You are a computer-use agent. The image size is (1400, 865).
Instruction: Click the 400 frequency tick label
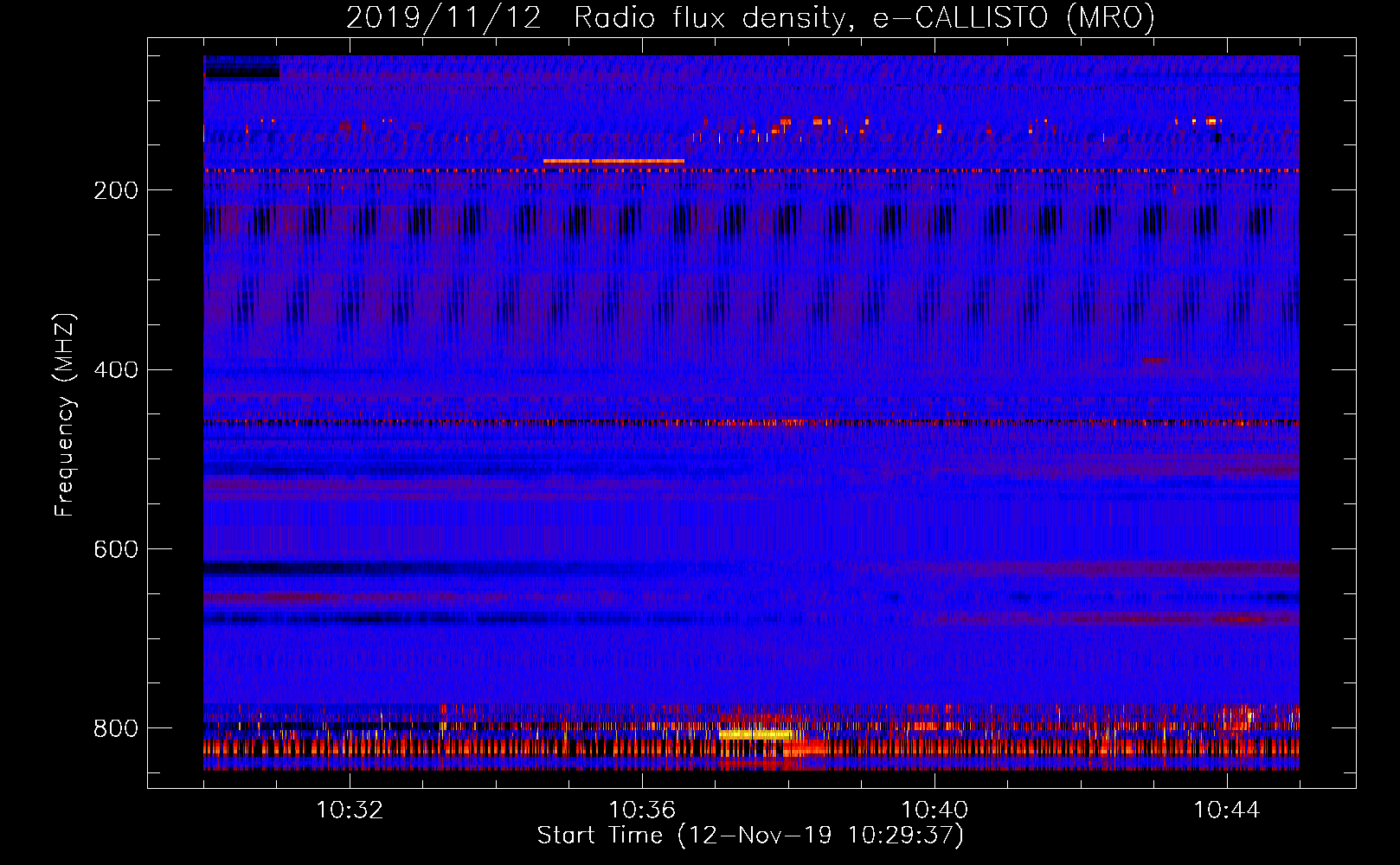point(116,370)
